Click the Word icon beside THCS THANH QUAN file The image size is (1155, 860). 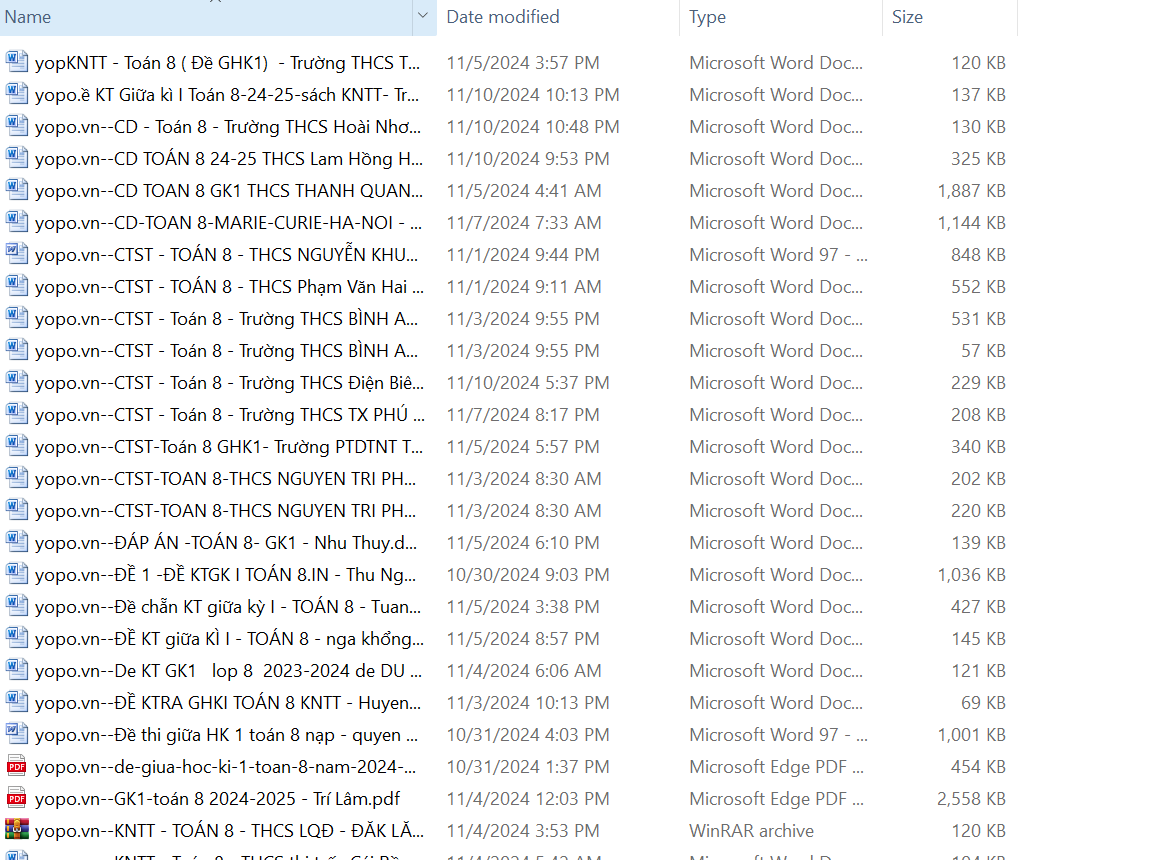17,190
